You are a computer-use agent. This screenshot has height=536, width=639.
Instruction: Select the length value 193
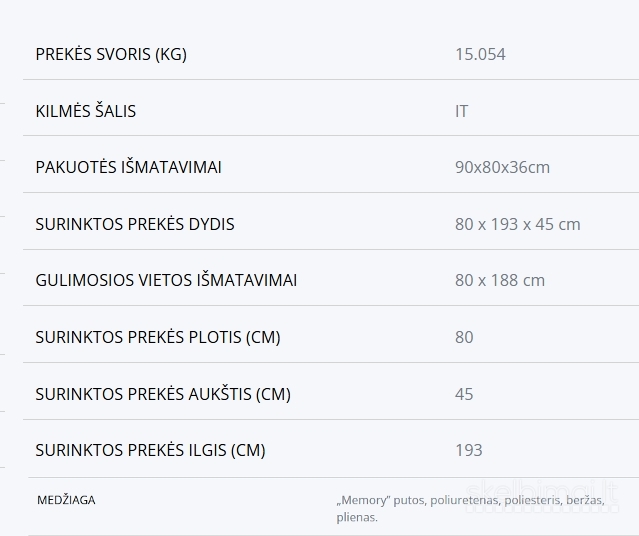pyautogui.click(x=469, y=450)
